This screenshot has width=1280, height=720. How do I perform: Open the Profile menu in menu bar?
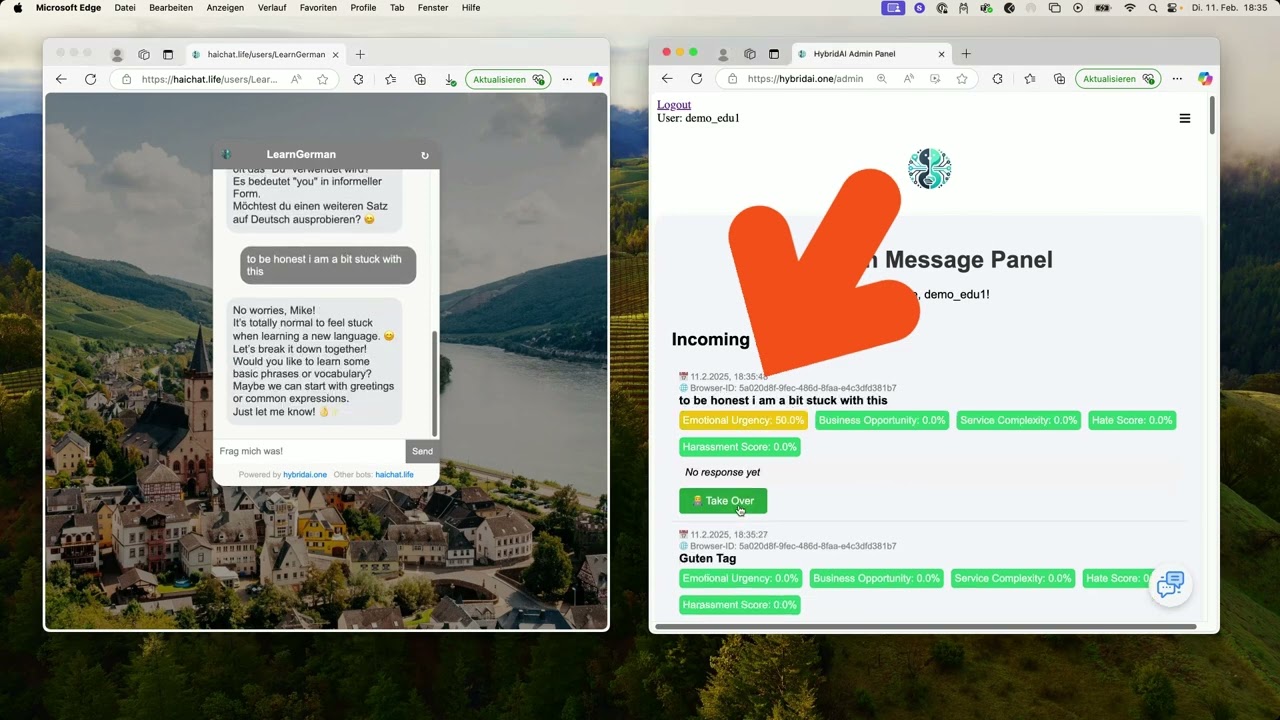(363, 7)
